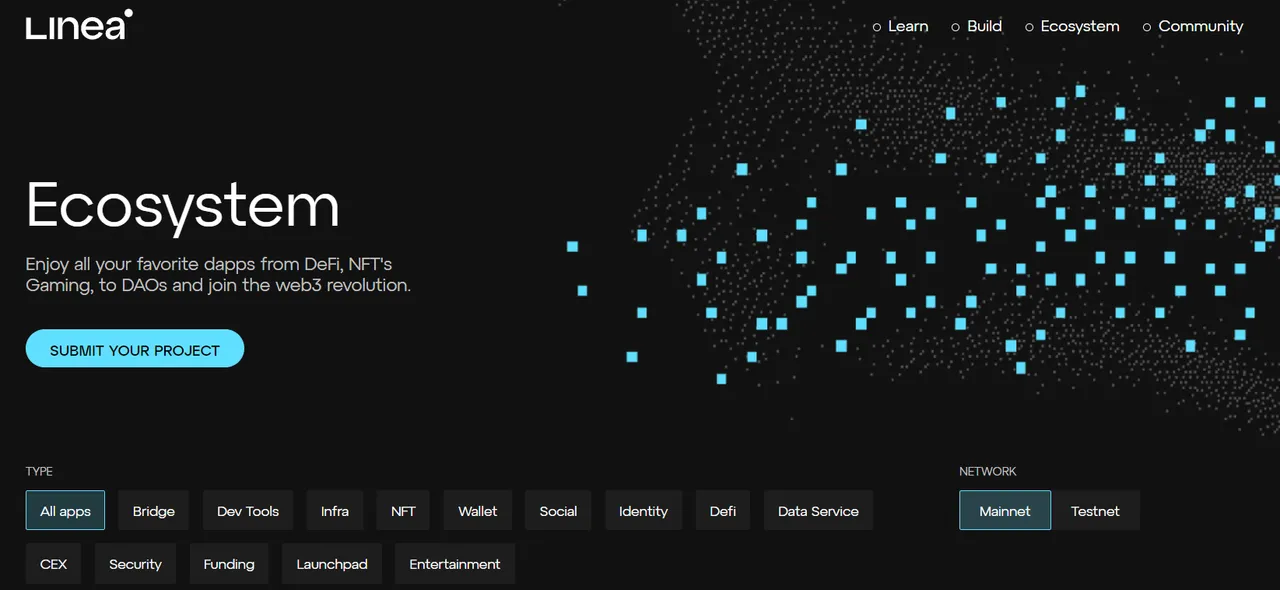Choose the CEX filter
Screen dimensions: 1280x590
pyautogui.click(x=54, y=563)
